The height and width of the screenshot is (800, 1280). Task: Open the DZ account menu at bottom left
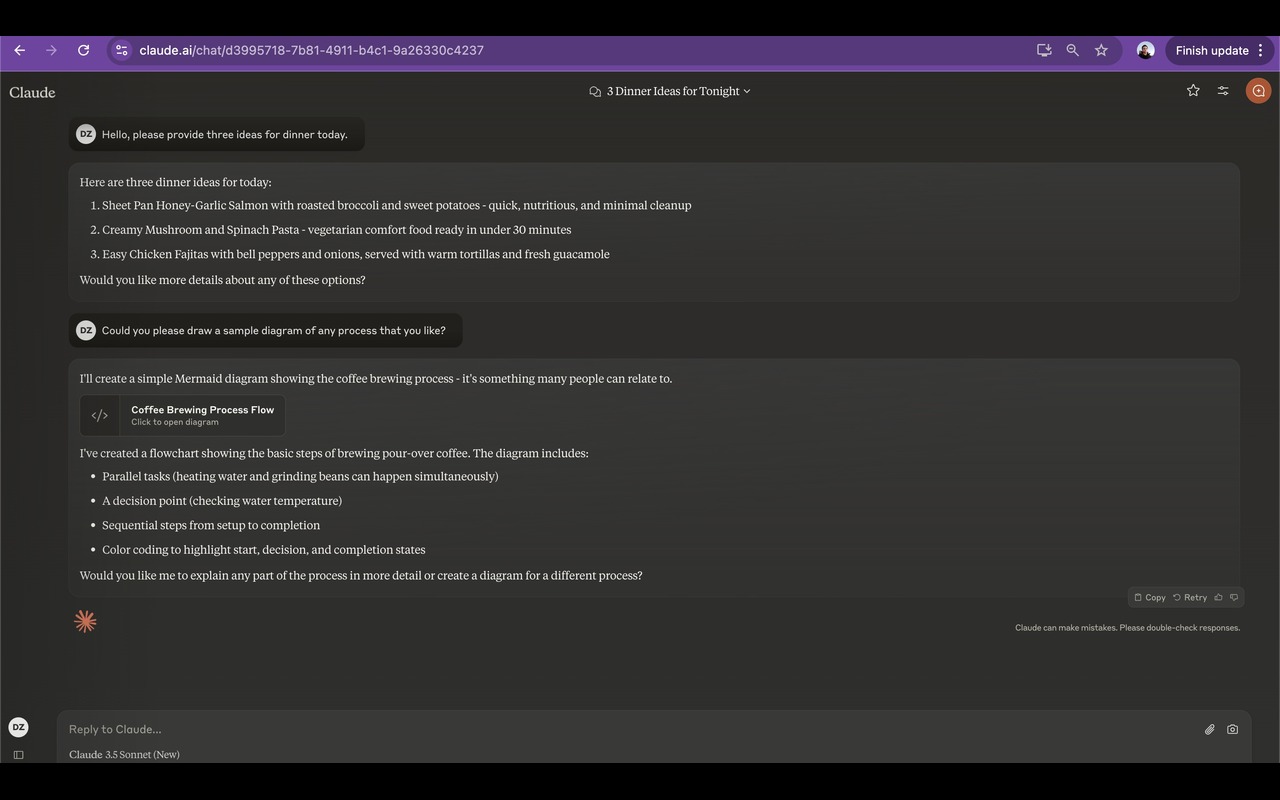(x=18, y=727)
